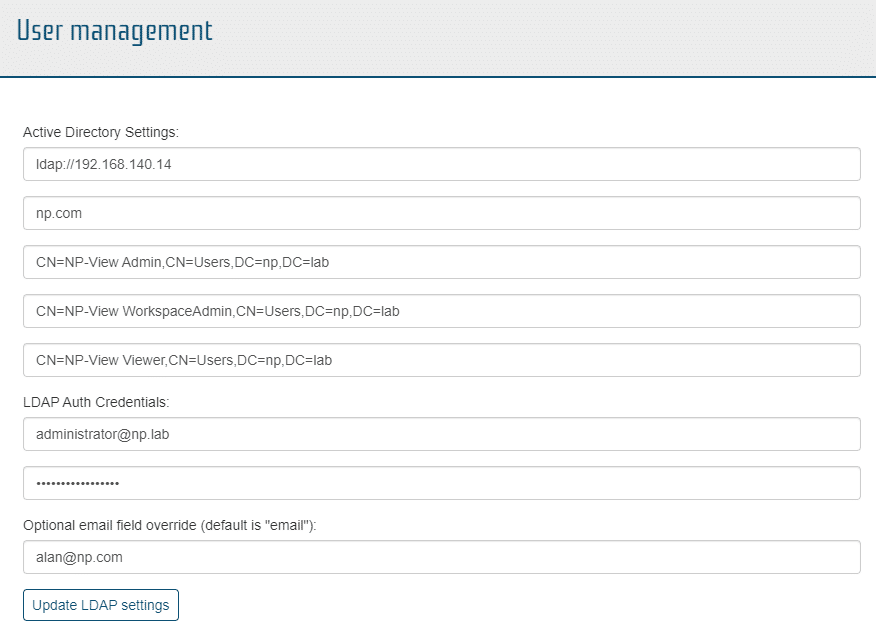This screenshot has width=876, height=643.
Task: Click the LDAP Auth Credentials label
Action: point(96,402)
